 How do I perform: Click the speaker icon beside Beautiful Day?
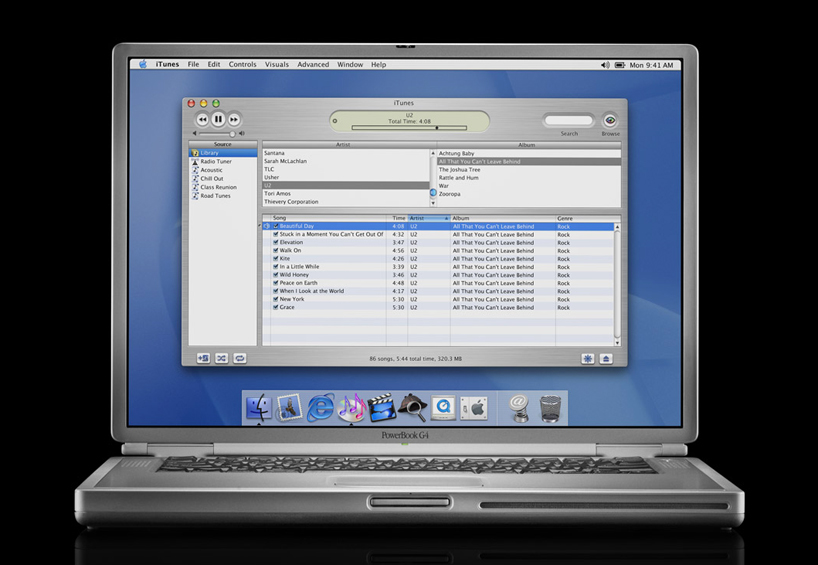coord(267,226)
